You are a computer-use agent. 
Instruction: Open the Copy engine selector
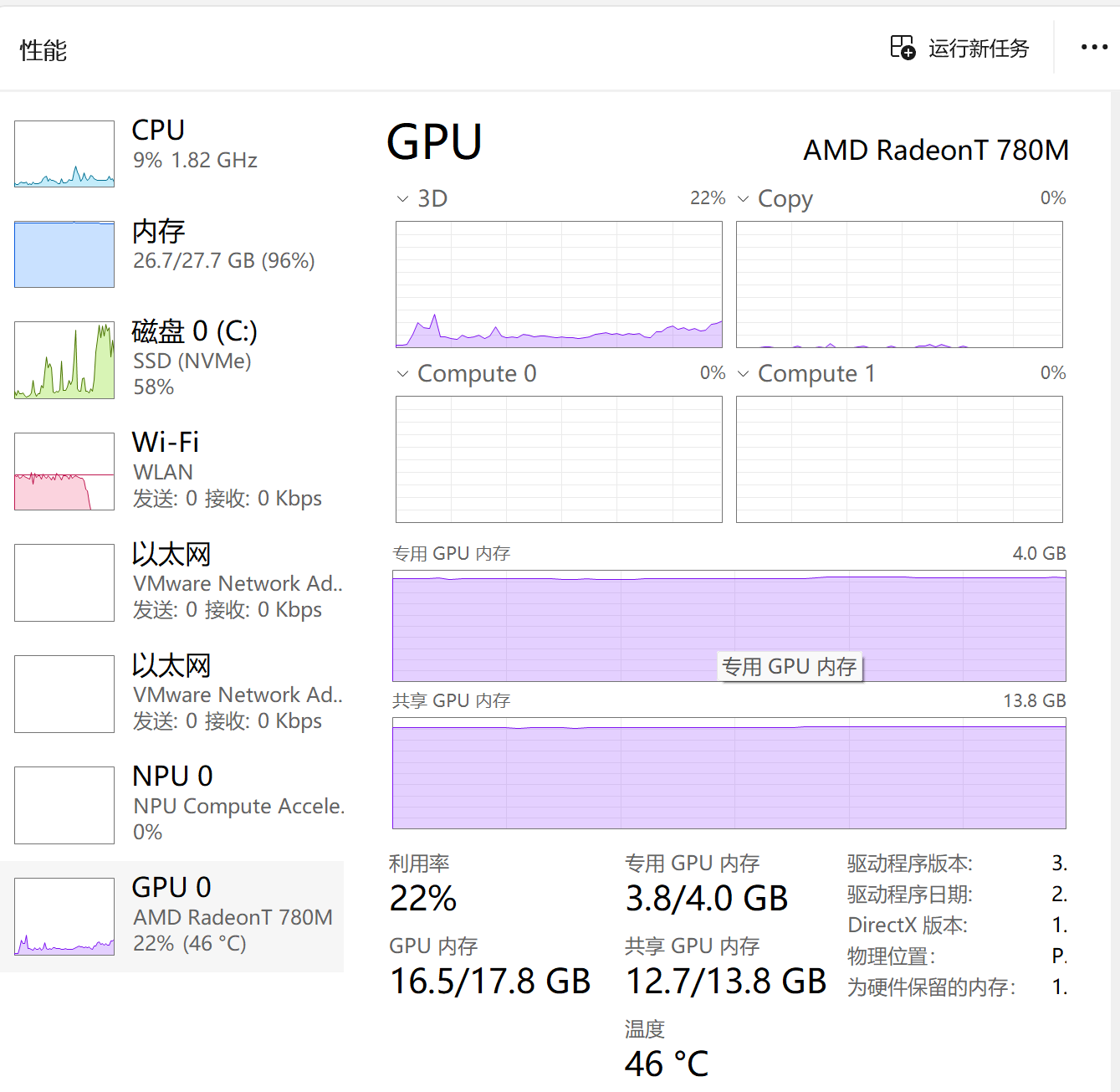point(744,198)
